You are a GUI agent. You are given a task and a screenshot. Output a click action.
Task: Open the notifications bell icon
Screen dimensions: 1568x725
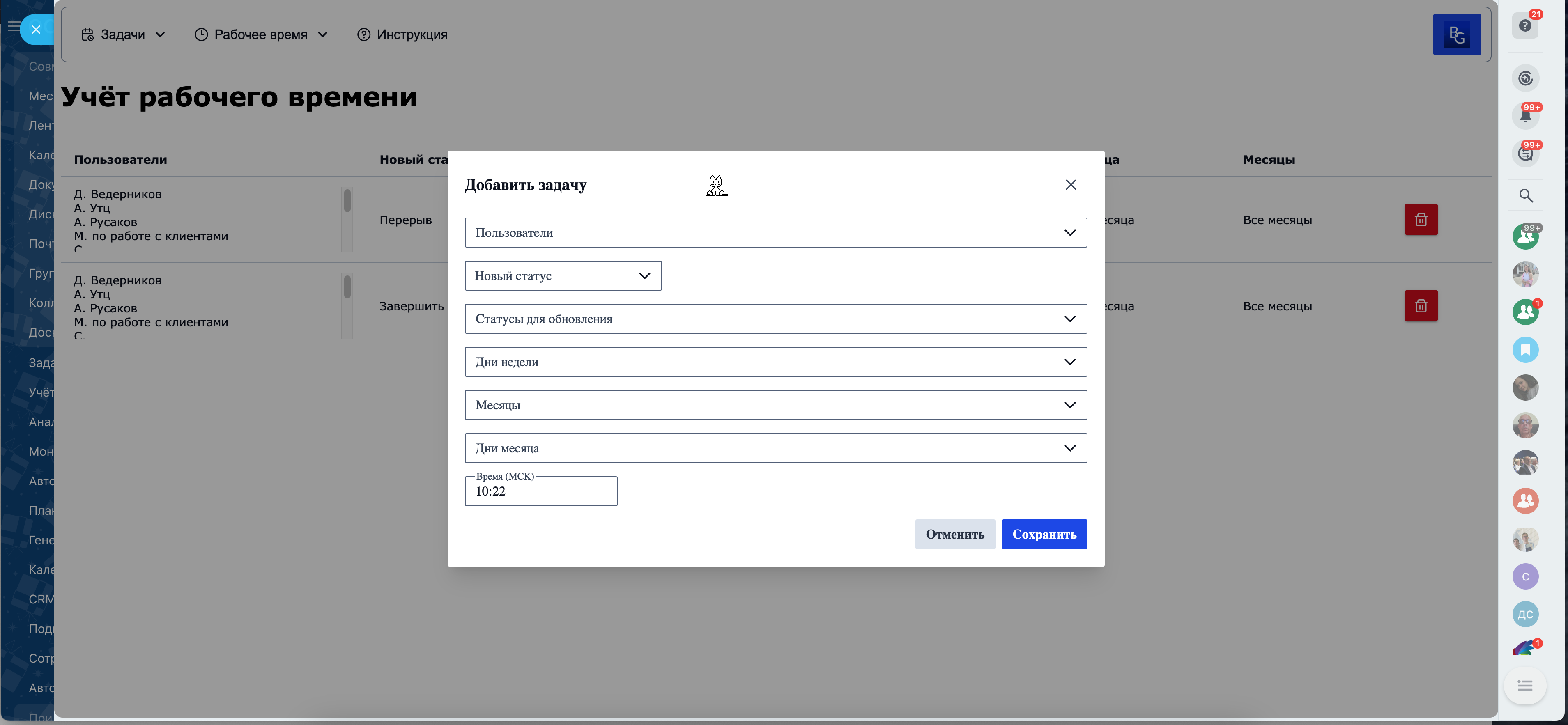click(x=1525, y=115)
